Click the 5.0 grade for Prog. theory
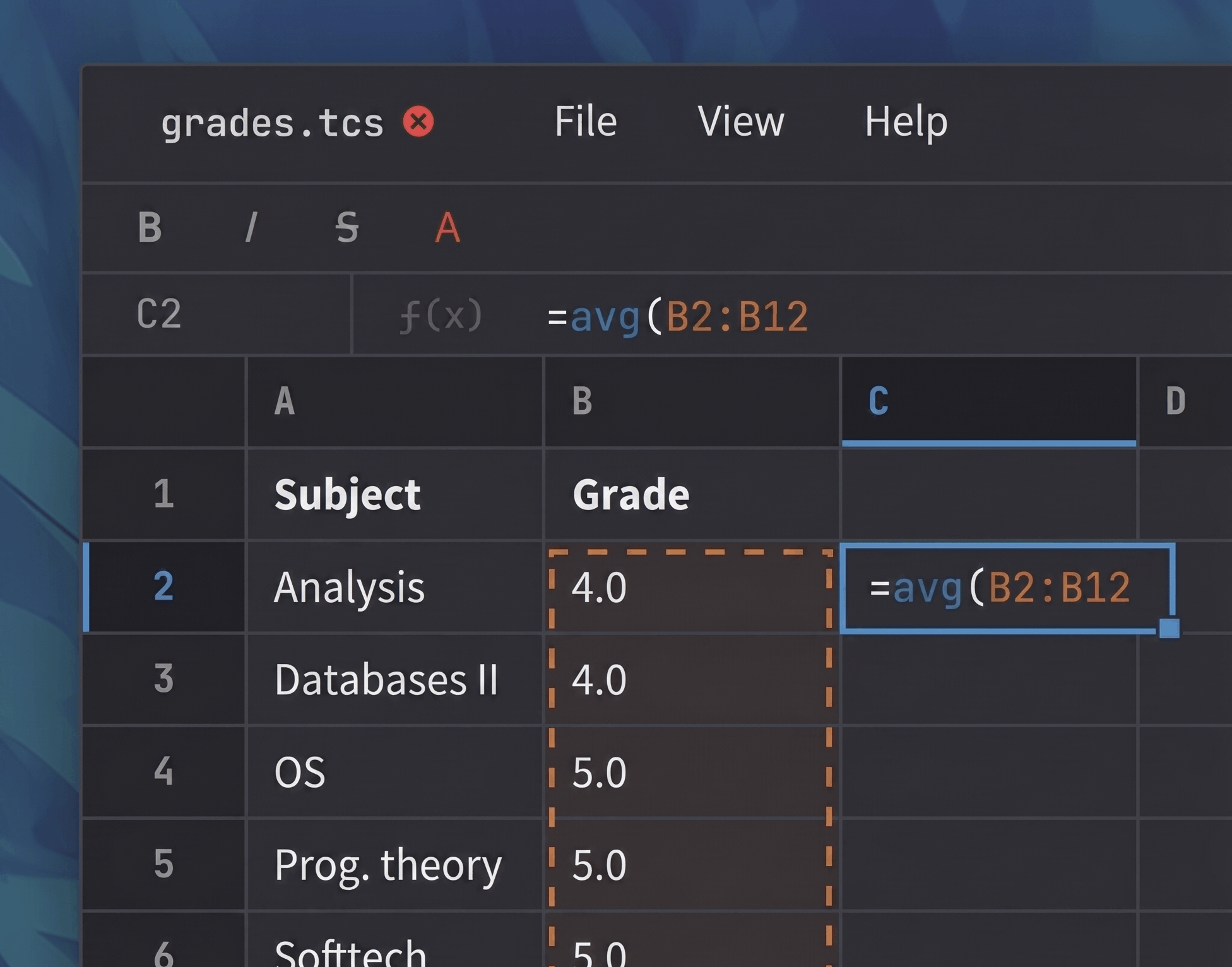This screenshot has width=1232, height=967. [x=692, y=864]
